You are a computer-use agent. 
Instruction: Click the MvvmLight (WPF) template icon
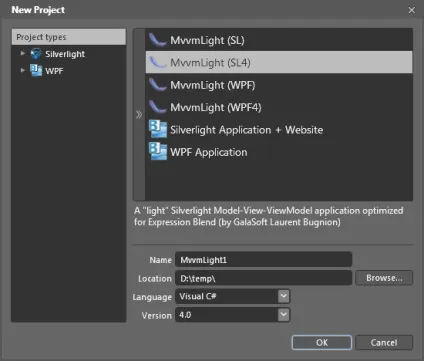coord(157,85)
